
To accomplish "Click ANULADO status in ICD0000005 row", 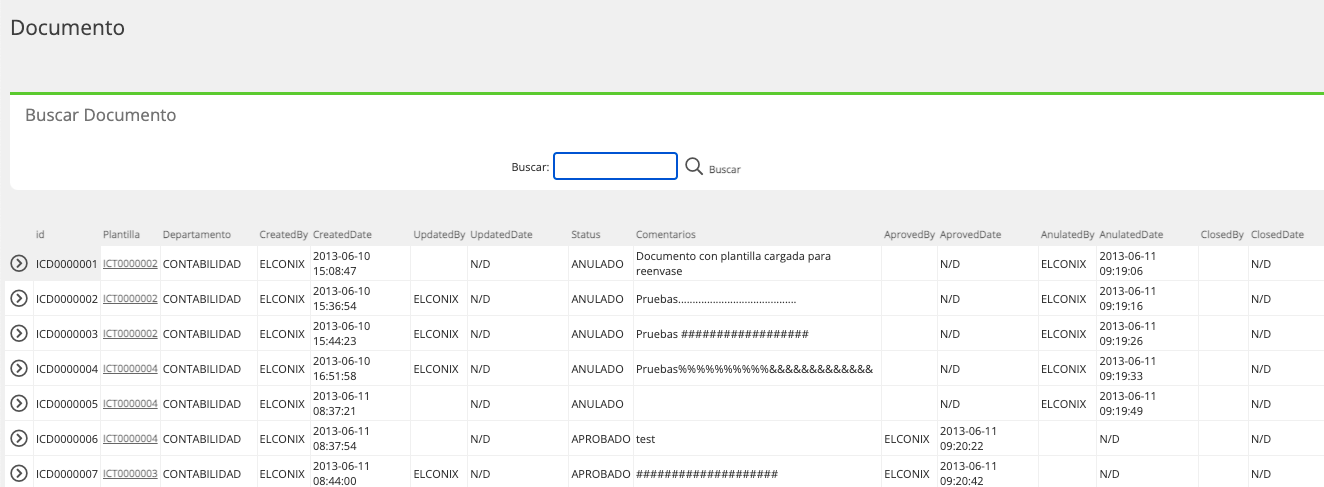I will [597, 404].
